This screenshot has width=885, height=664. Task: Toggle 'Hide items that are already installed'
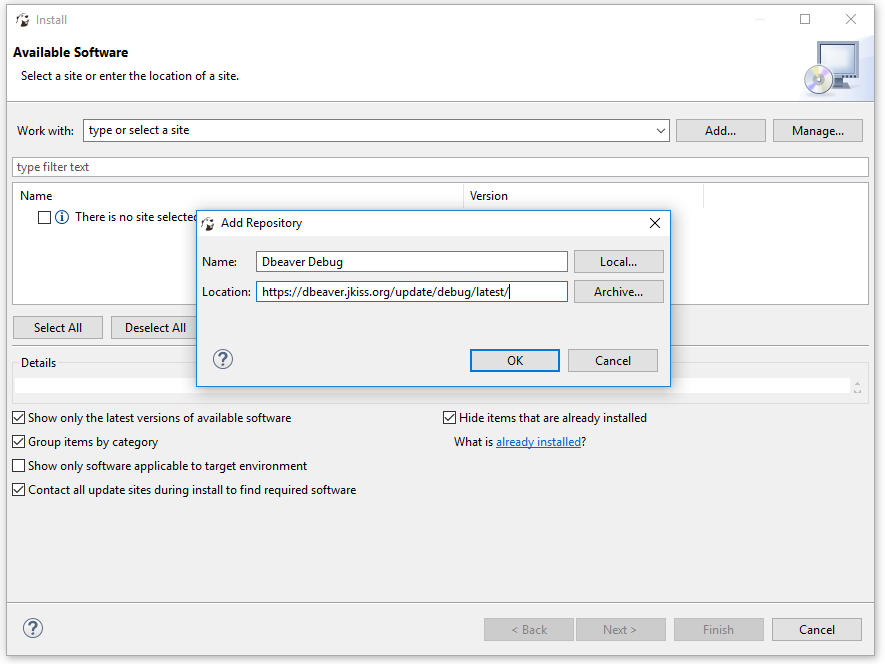pos(449,418)
